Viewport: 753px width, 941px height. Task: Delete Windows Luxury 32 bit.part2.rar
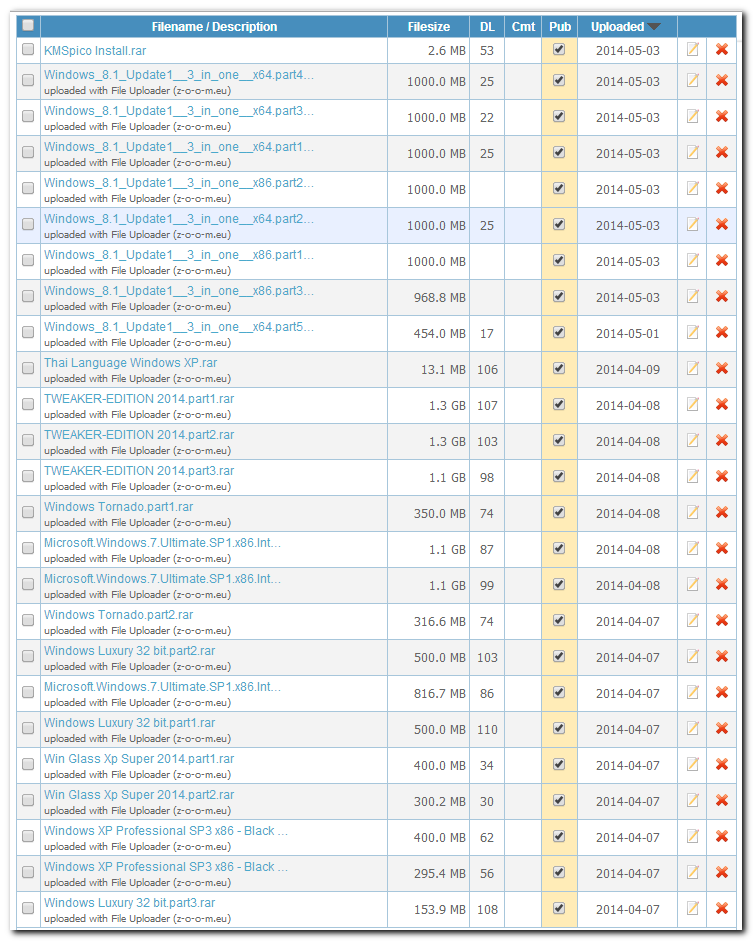pyautogui.click(x=722, y=657)
